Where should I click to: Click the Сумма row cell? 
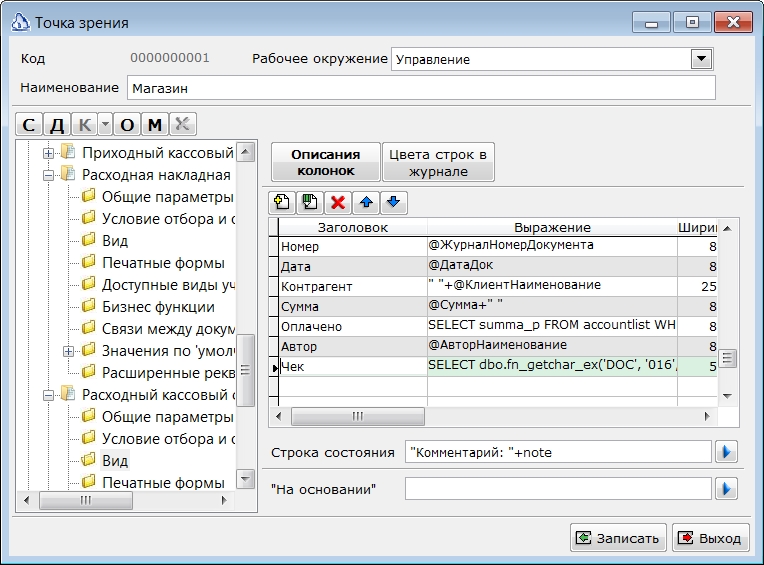click(x=353, y=306)
